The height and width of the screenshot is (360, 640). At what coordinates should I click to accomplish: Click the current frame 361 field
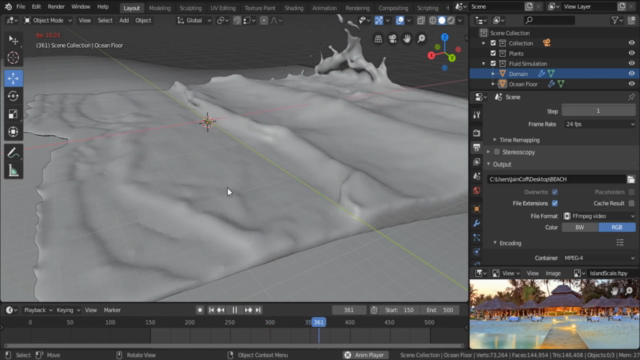click(349, 310)
